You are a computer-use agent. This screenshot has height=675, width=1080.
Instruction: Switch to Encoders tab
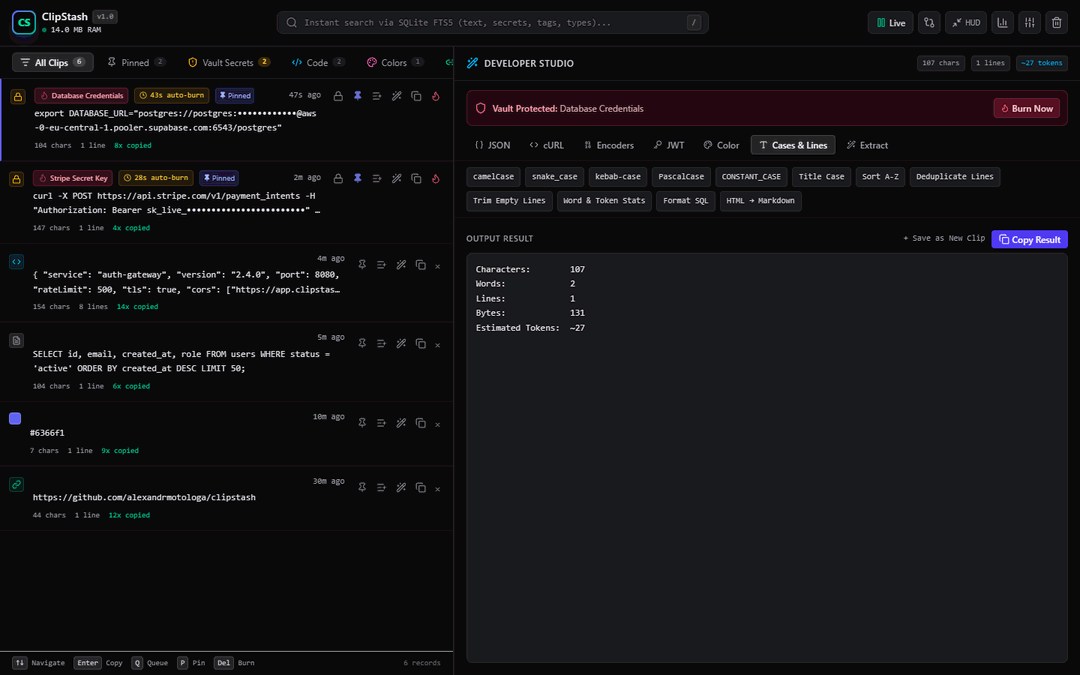(x=608, y=145)
